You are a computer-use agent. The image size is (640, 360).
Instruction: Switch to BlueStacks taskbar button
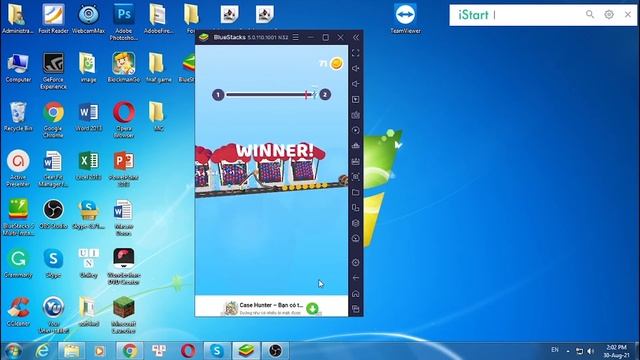246,351
